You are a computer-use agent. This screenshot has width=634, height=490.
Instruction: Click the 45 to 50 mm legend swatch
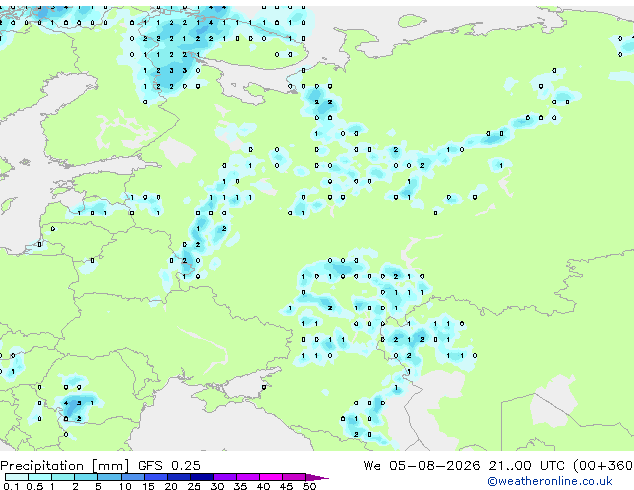[294, 477]
